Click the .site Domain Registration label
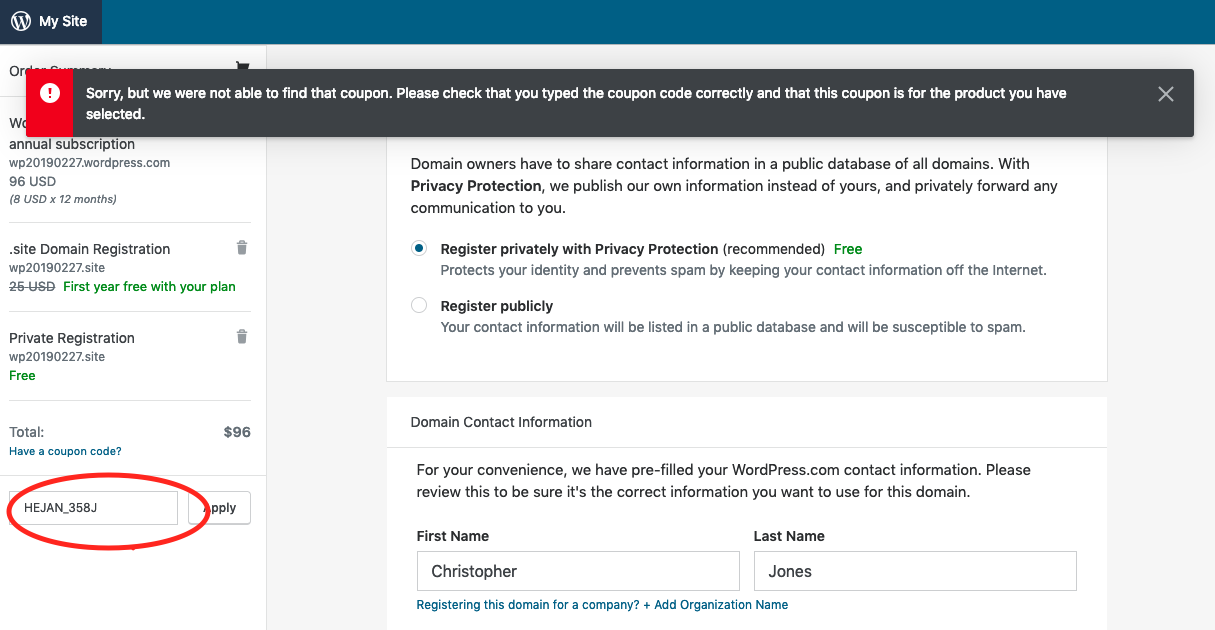 tap(90, 249)
